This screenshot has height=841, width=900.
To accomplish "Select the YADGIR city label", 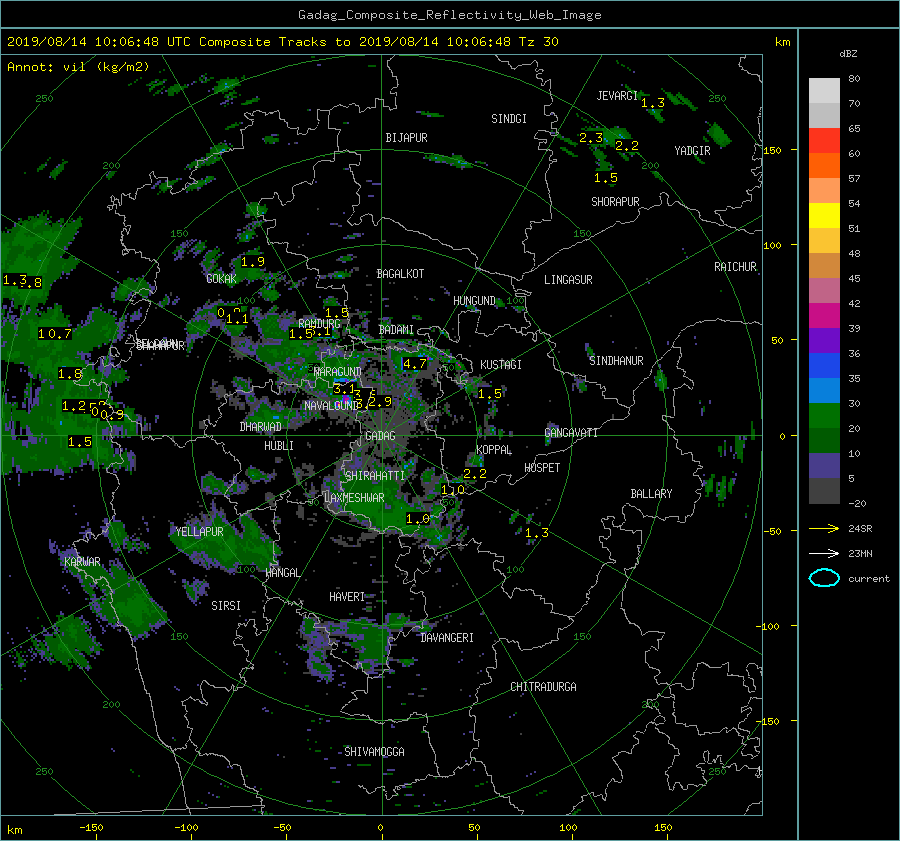I will pyautogui.click(x=692, y=150).
